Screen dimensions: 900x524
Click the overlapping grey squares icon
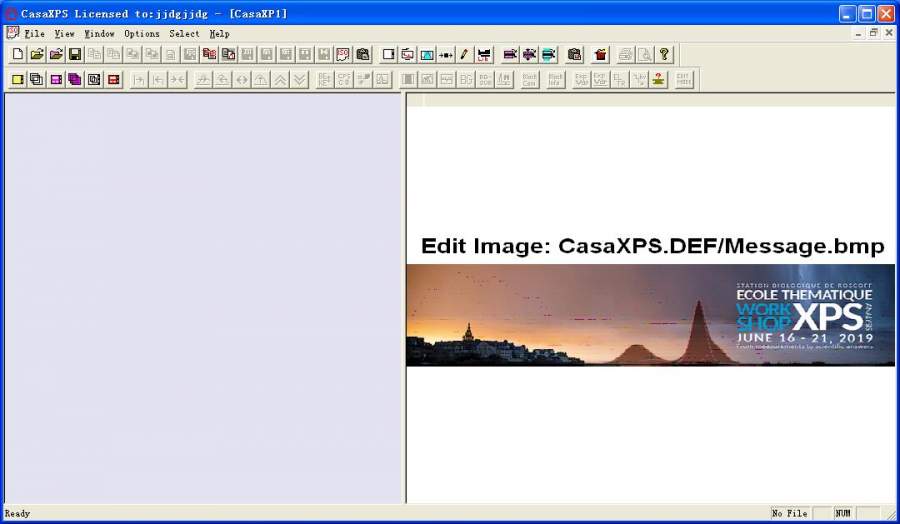(37, 79)
